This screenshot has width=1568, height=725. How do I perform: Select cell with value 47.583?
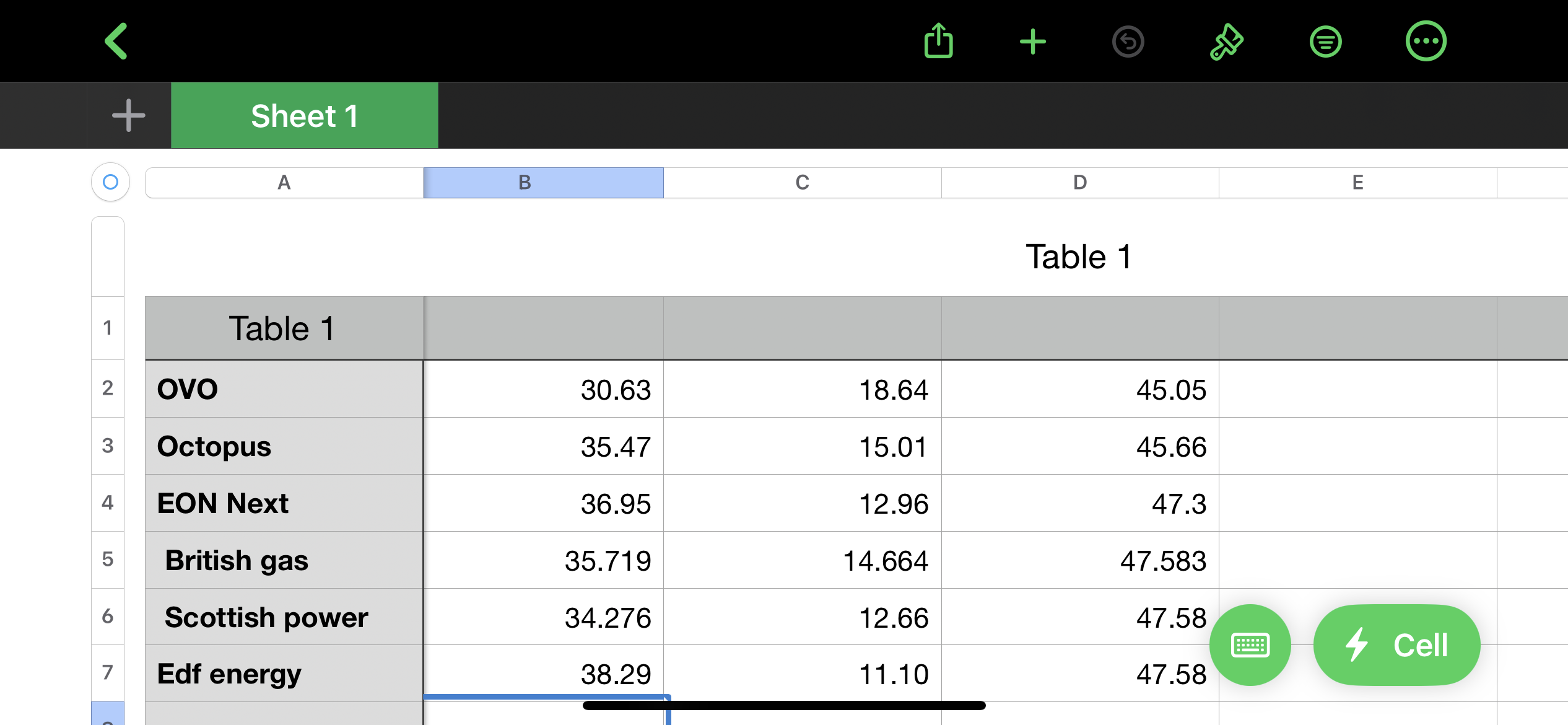tap(1080, 560)
